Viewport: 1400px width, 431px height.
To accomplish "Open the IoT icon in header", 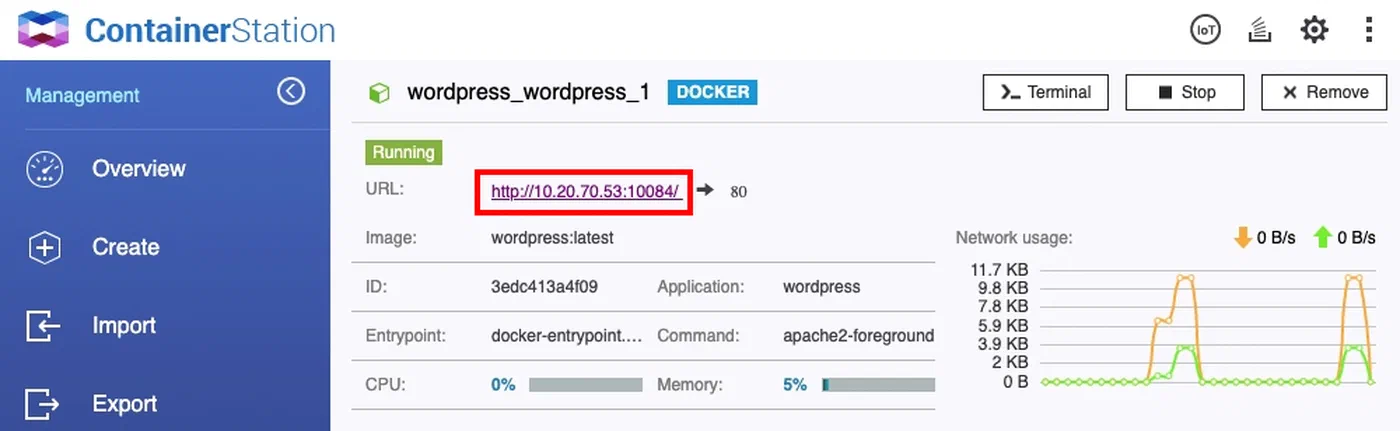I will click(x=1206, y=30).
